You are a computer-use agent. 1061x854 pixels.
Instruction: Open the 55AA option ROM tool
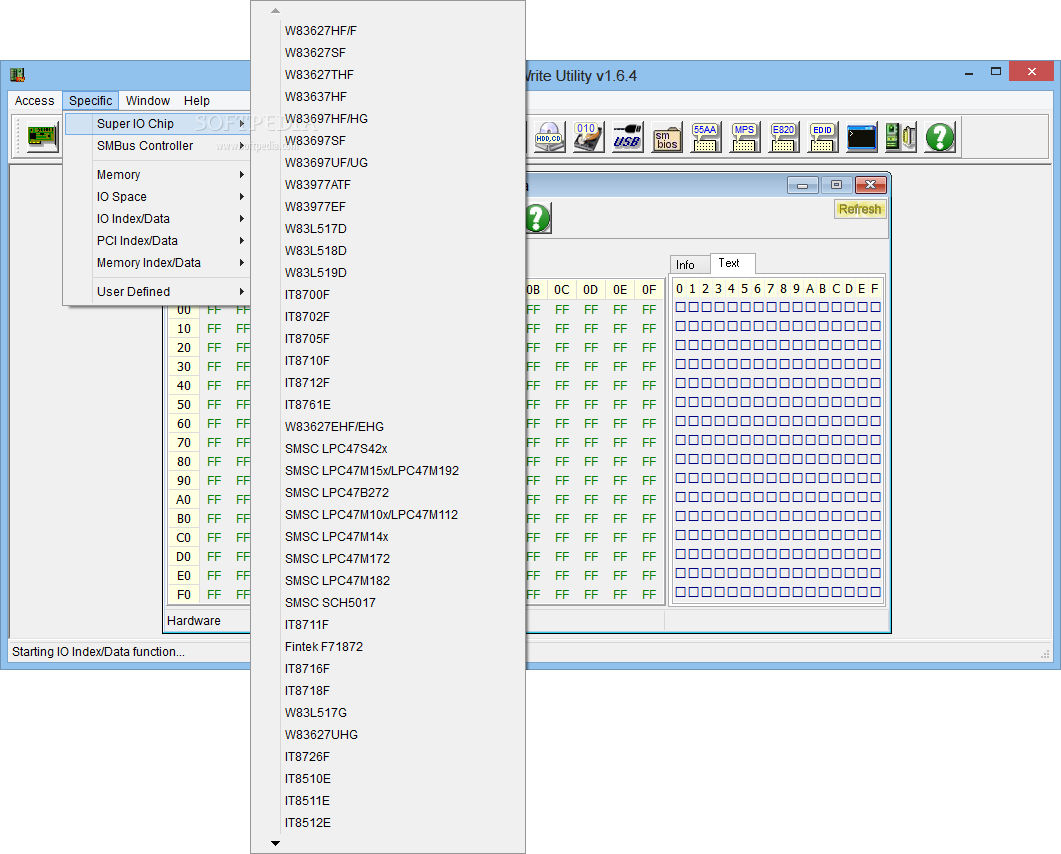[705, 137]
